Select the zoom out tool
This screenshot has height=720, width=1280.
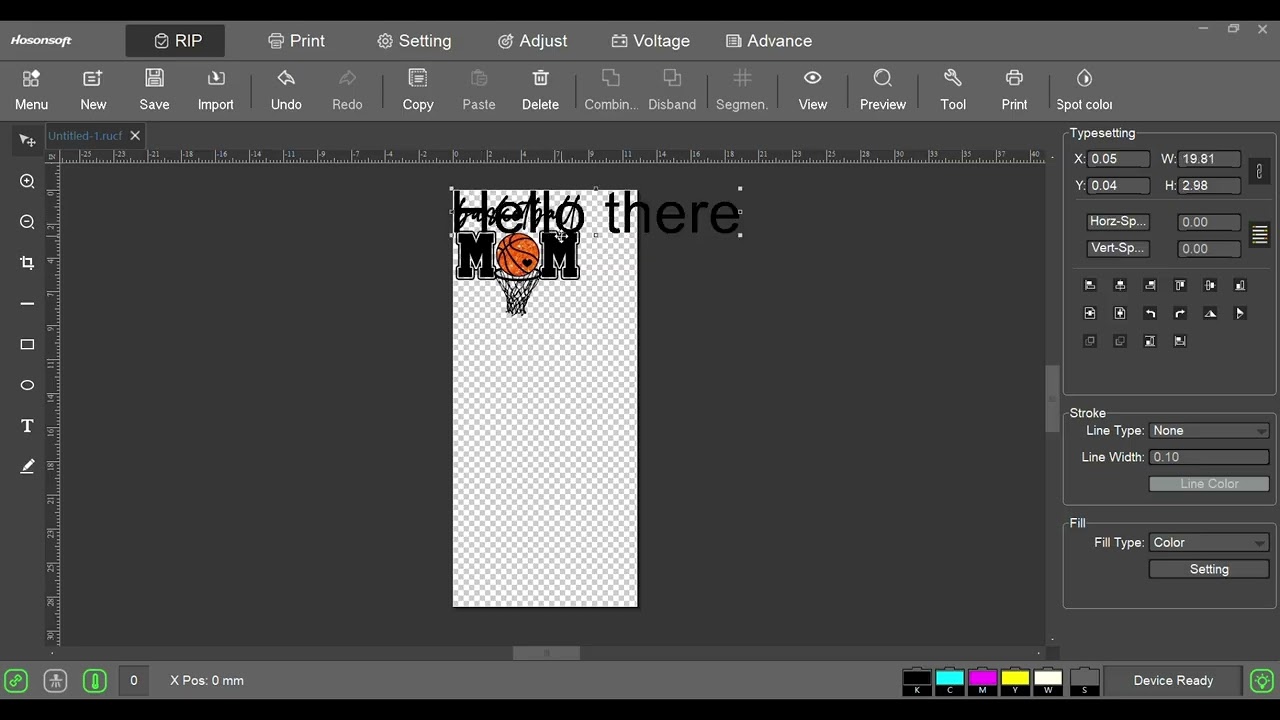tap(27, 222)
